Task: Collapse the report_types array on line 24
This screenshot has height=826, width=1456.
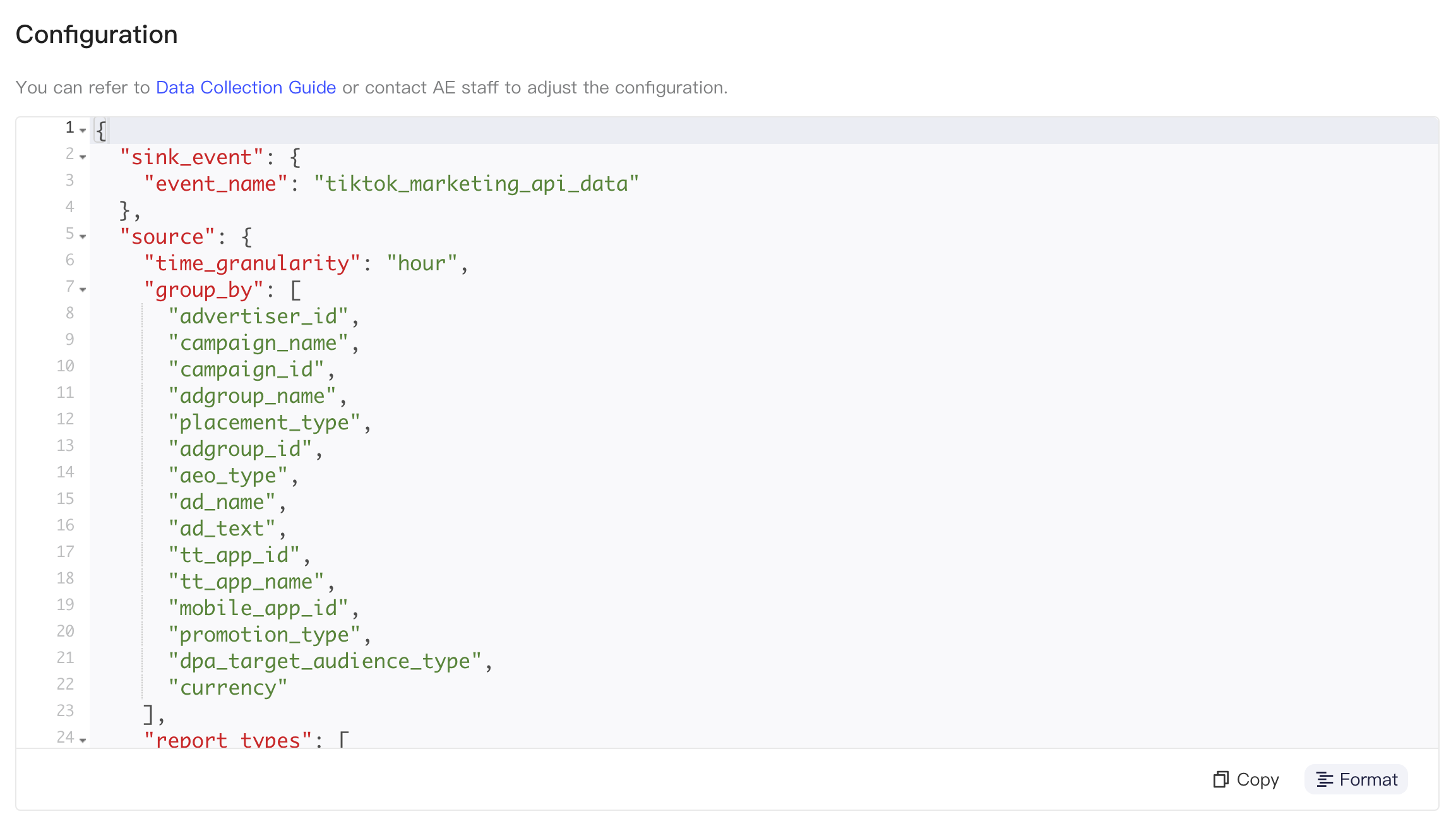Action: pyautogui.click(x=83, y=739)
